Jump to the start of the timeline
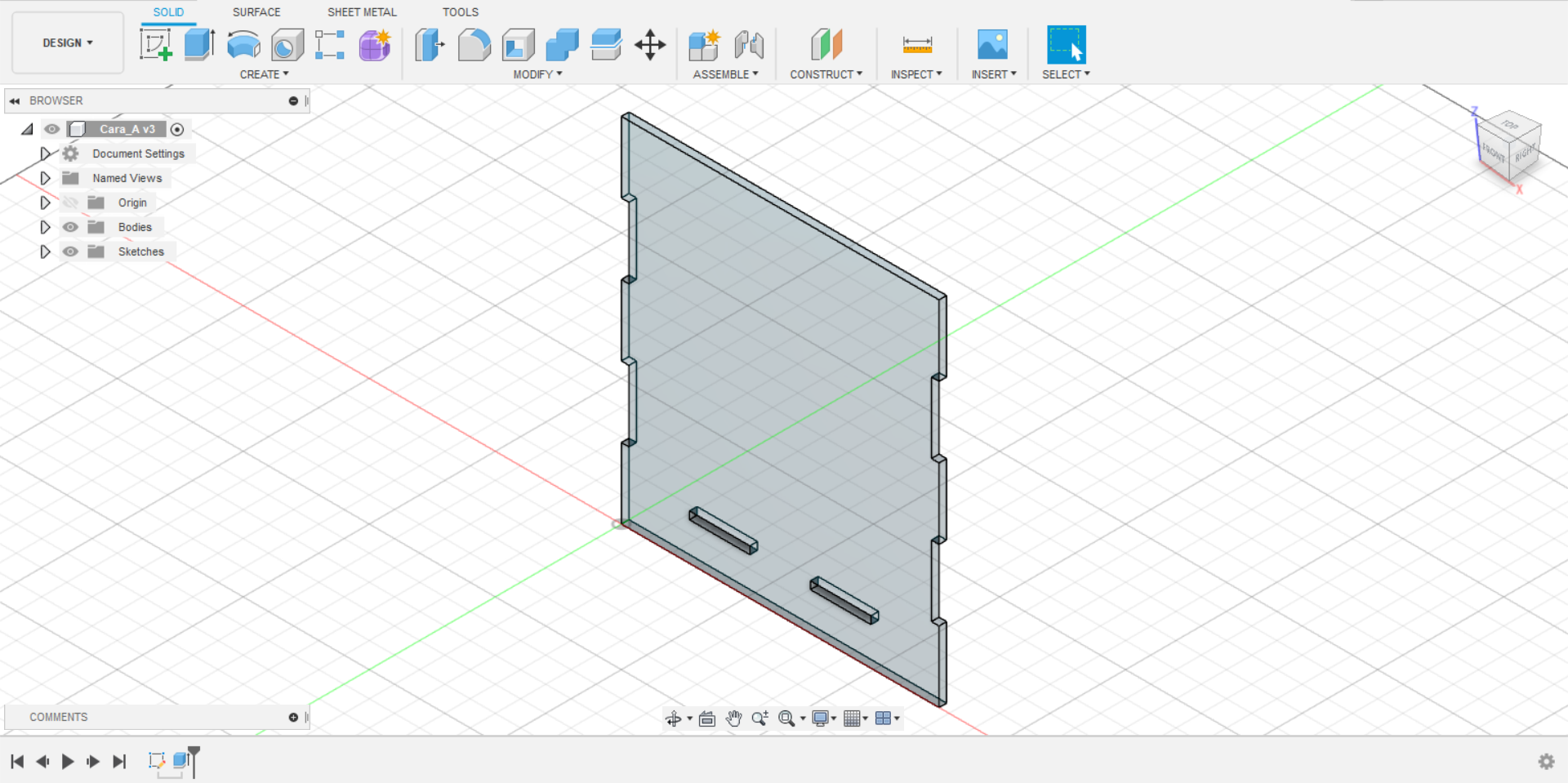This screenshot has height=783, width=1568. tap(17, 762)
